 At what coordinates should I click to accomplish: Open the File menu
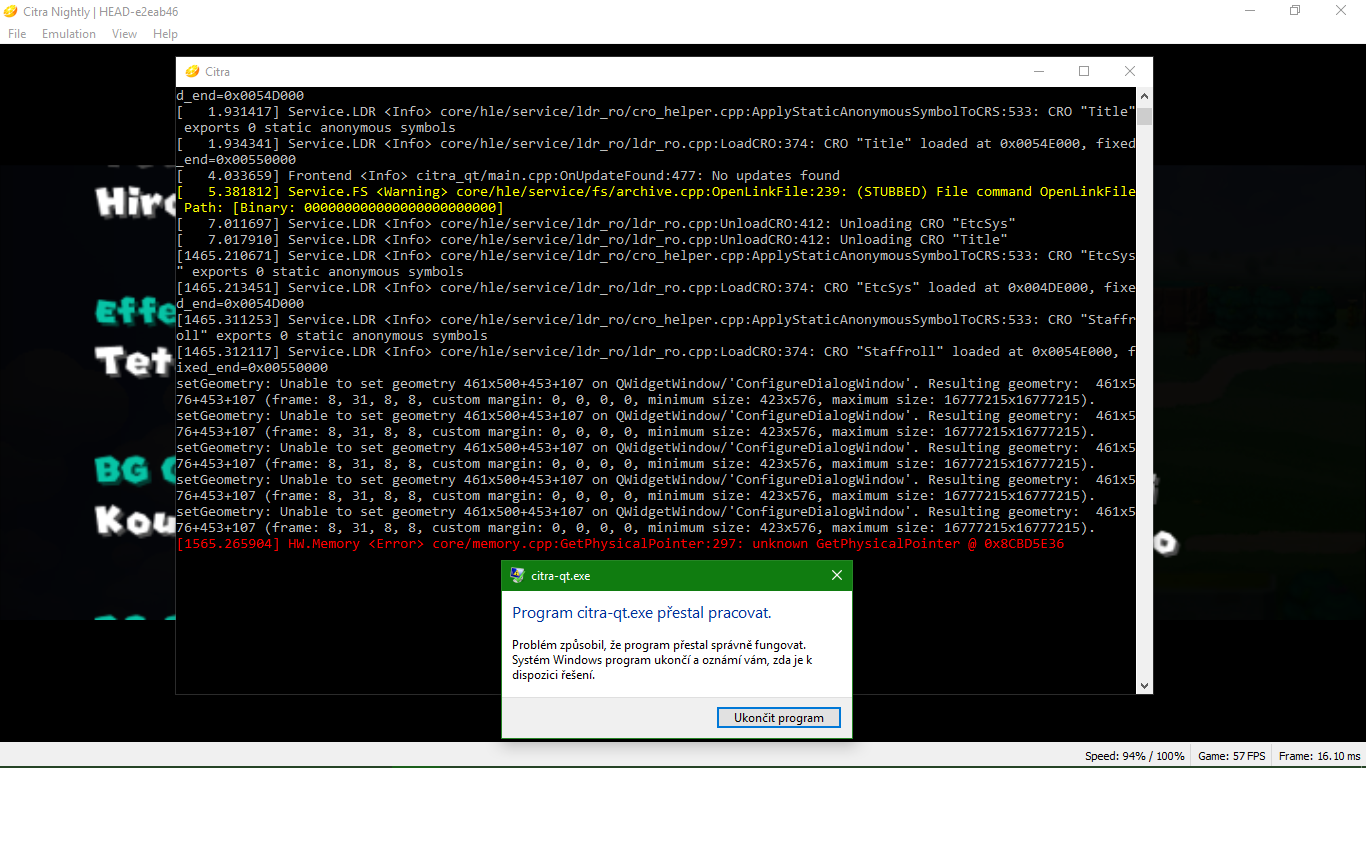point(17,34)
